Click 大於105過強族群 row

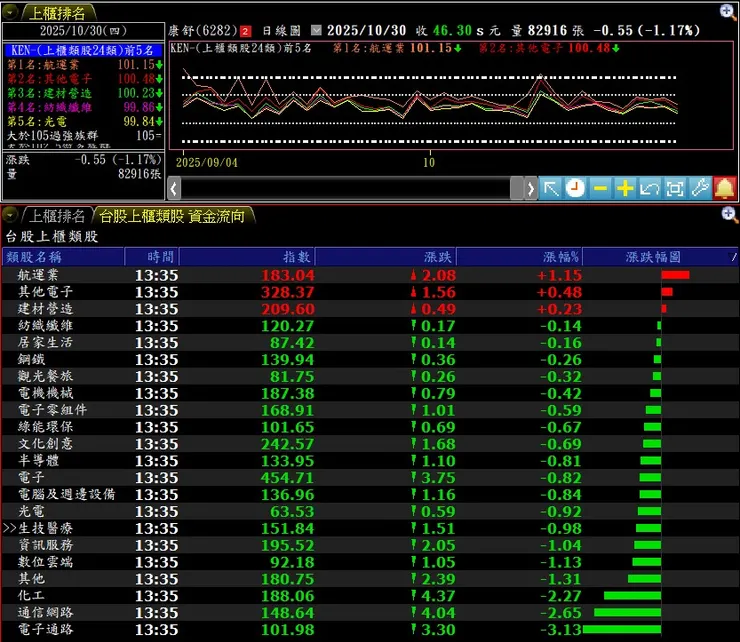pyautogui.click(x=84, y=135)
